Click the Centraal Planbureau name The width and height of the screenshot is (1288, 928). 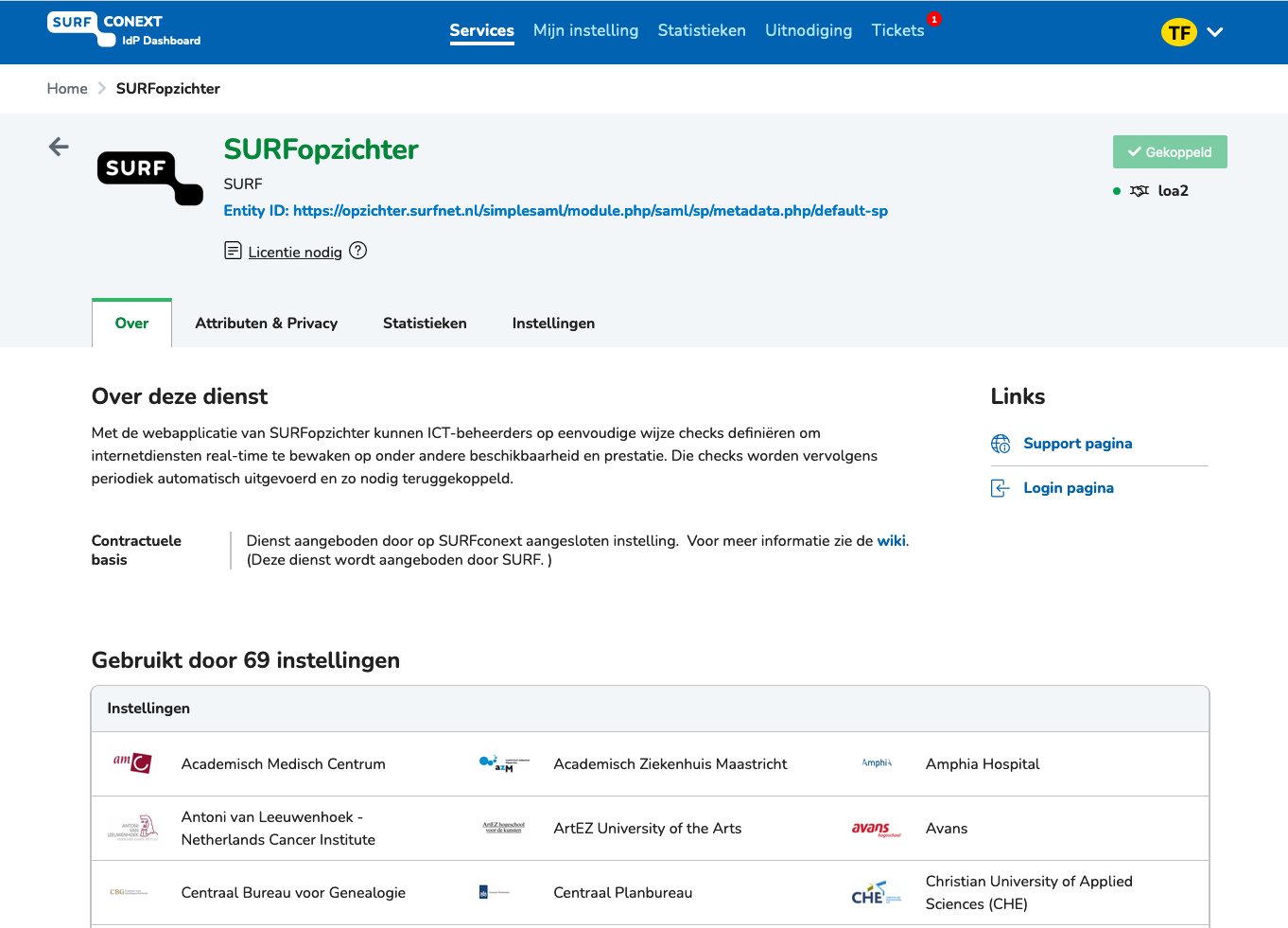[x=622, y=893]
